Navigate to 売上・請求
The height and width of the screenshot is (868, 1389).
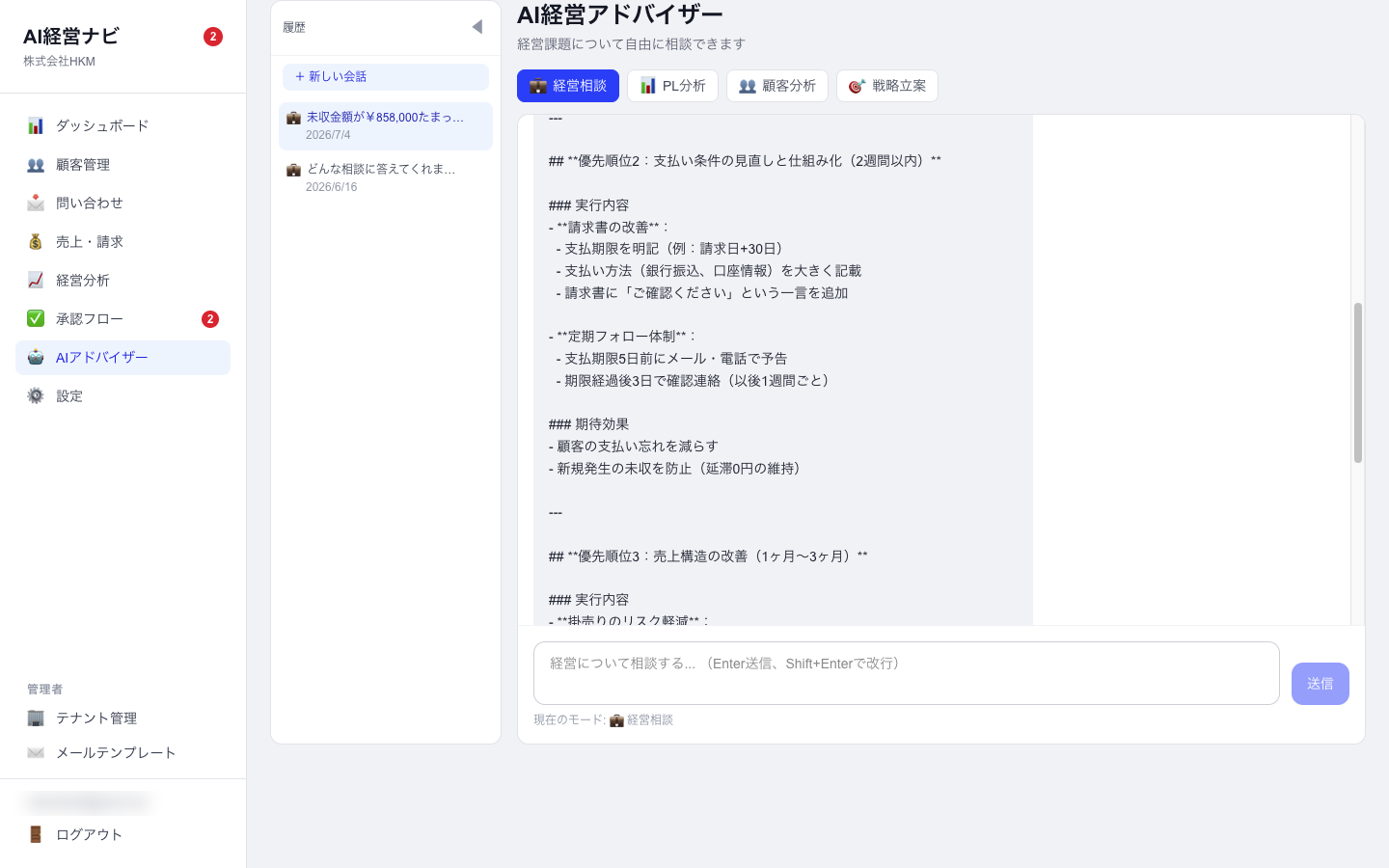pos(123,241)
